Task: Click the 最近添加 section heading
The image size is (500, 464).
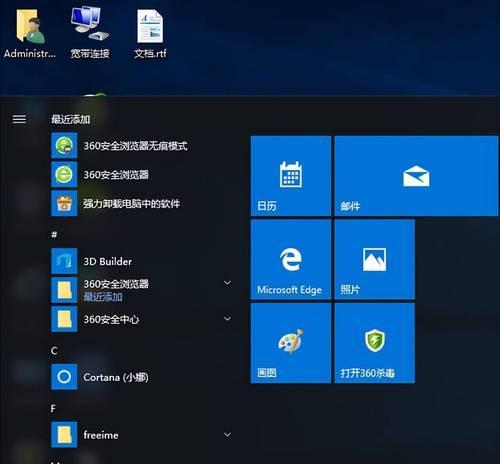Action: tap(71, 119)
